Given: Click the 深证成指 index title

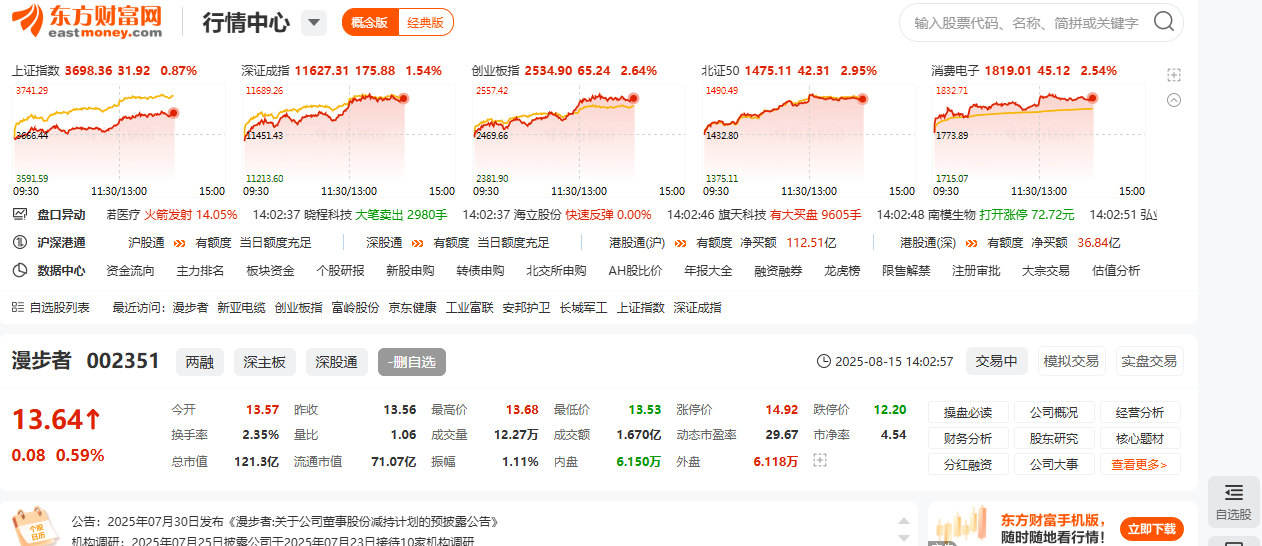Looking at the screenshot, I should [x=265, y=71].
